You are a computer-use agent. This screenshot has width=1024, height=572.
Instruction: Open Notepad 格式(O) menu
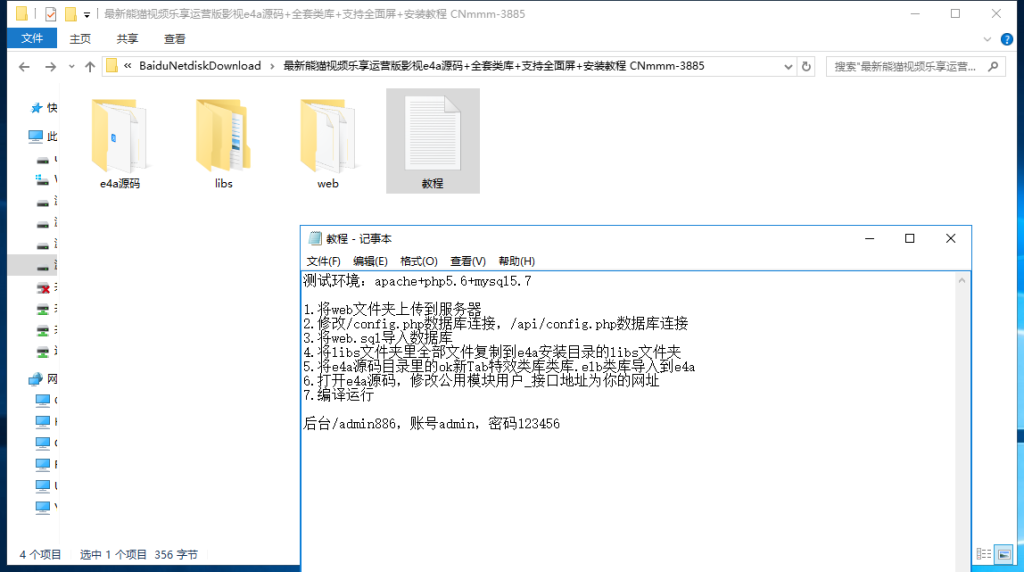click(x=419, y=261)
